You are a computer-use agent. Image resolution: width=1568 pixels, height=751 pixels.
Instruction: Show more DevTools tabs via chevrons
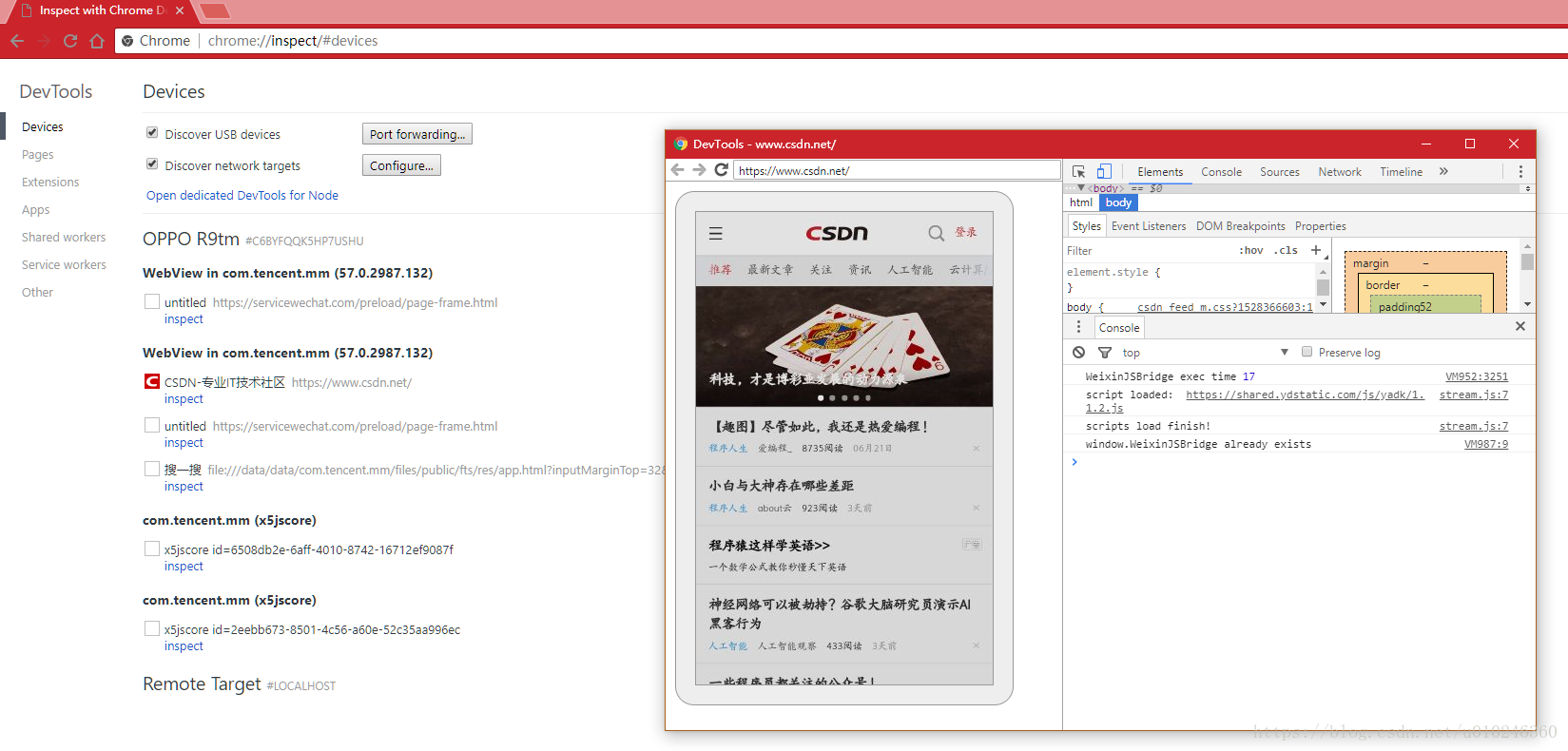click(1443, 172)
